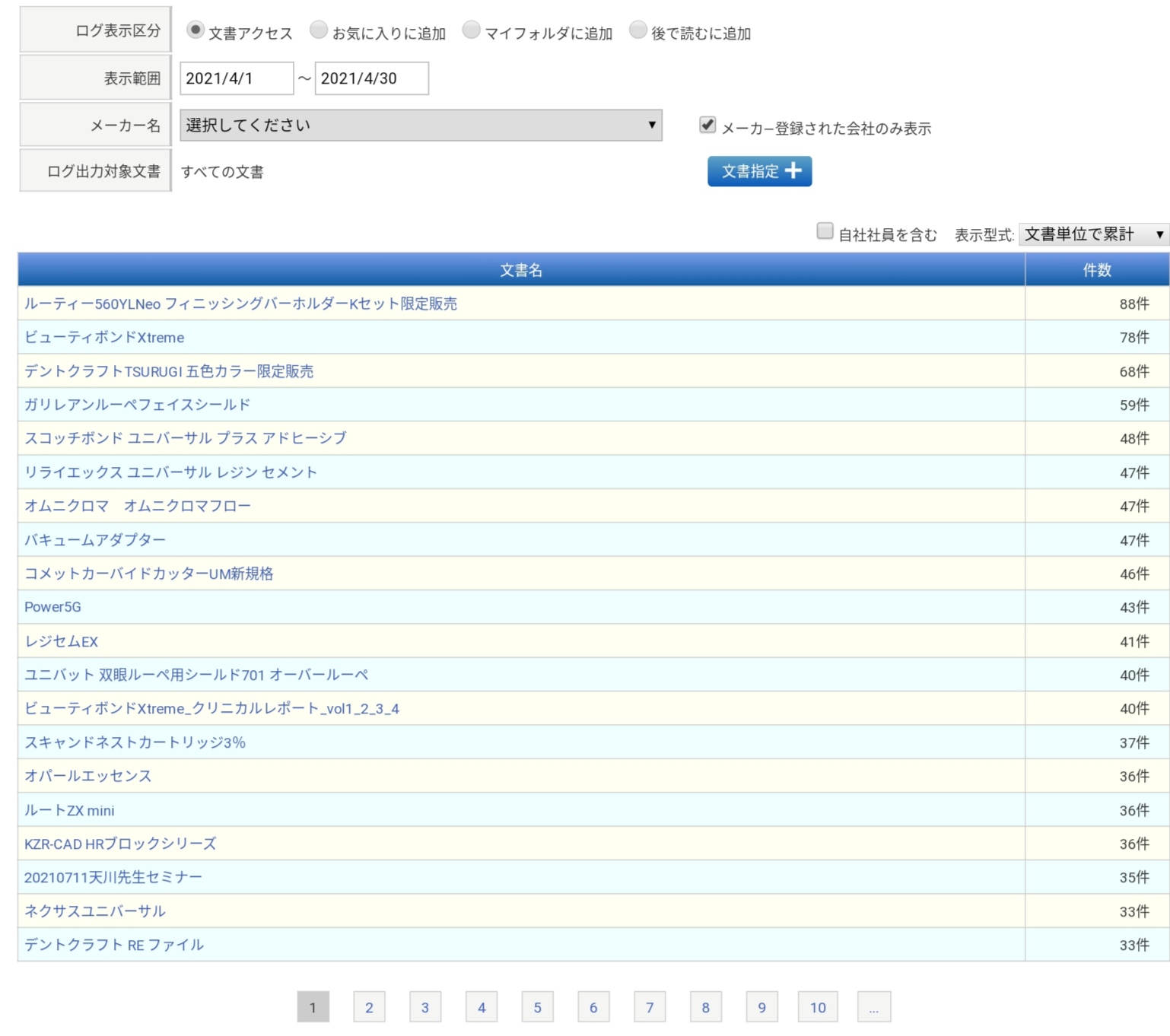Go to page 2
1170x1036 pixels.
[369, 1007]
